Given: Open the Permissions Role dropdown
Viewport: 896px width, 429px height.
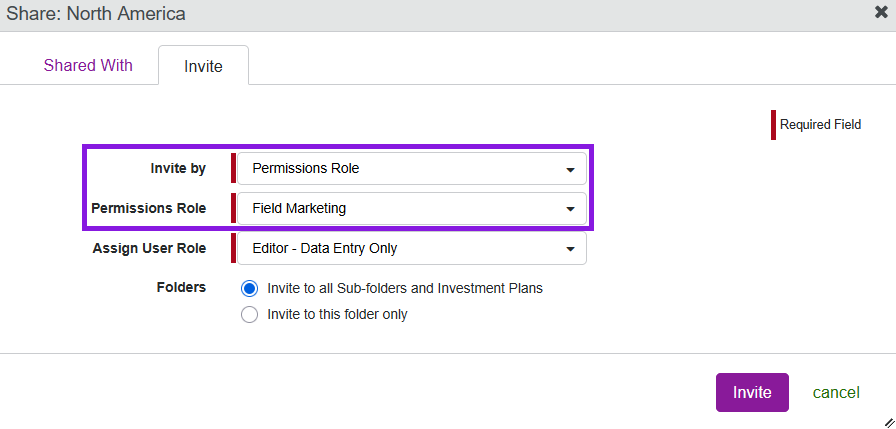Looking at the screenshot, I should pos(412,209).
